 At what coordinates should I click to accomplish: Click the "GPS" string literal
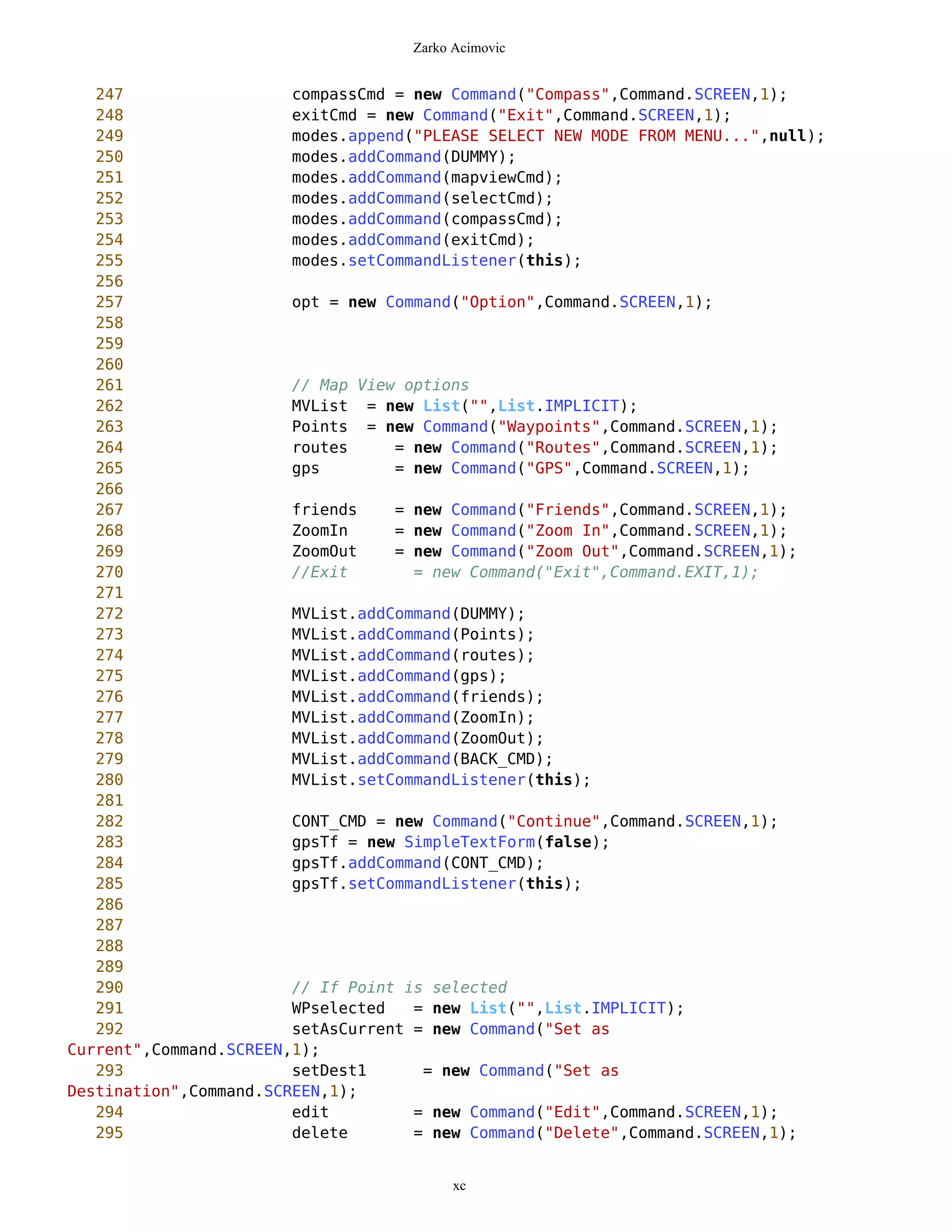pos(549,468)
